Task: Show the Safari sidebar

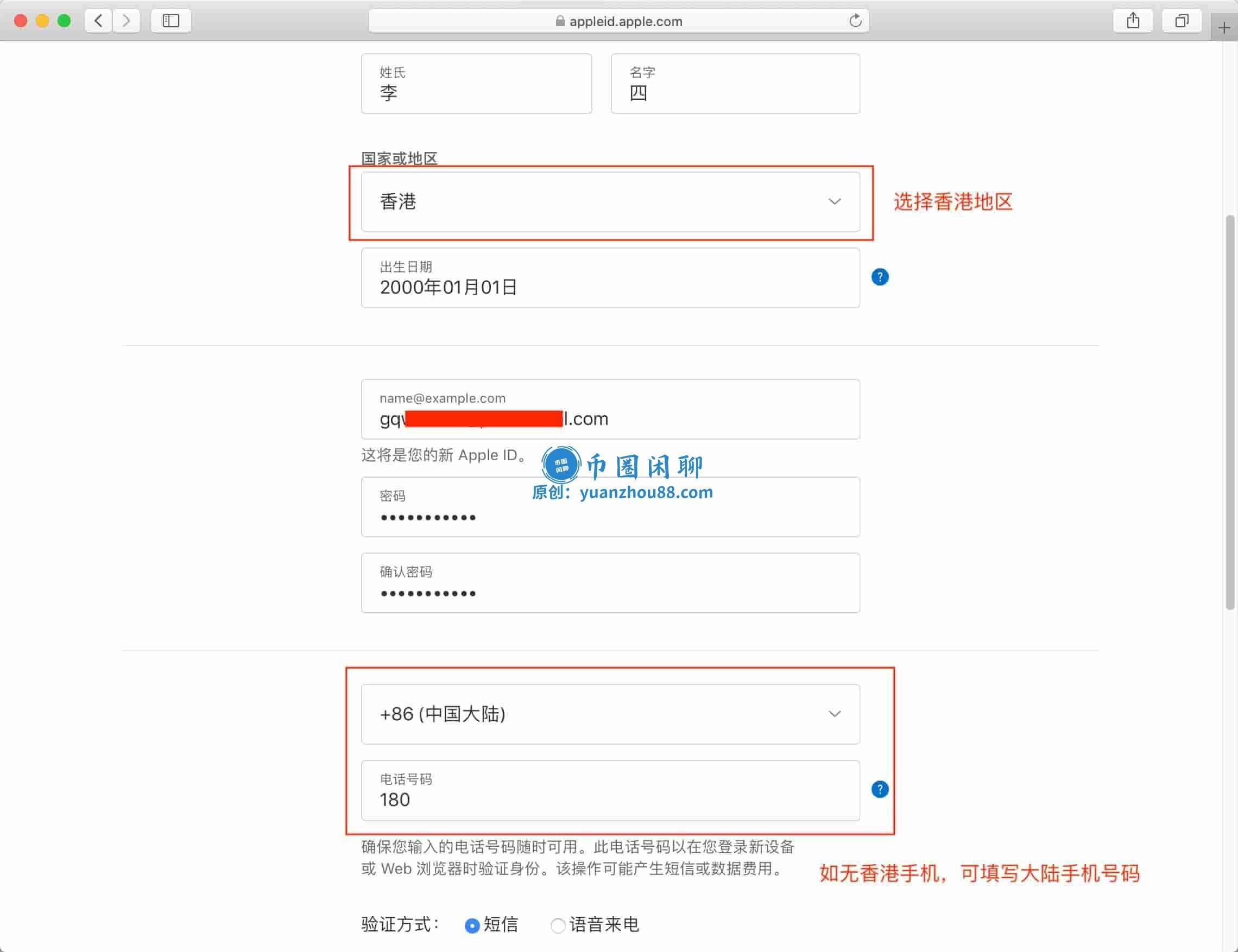Action: 170,21
